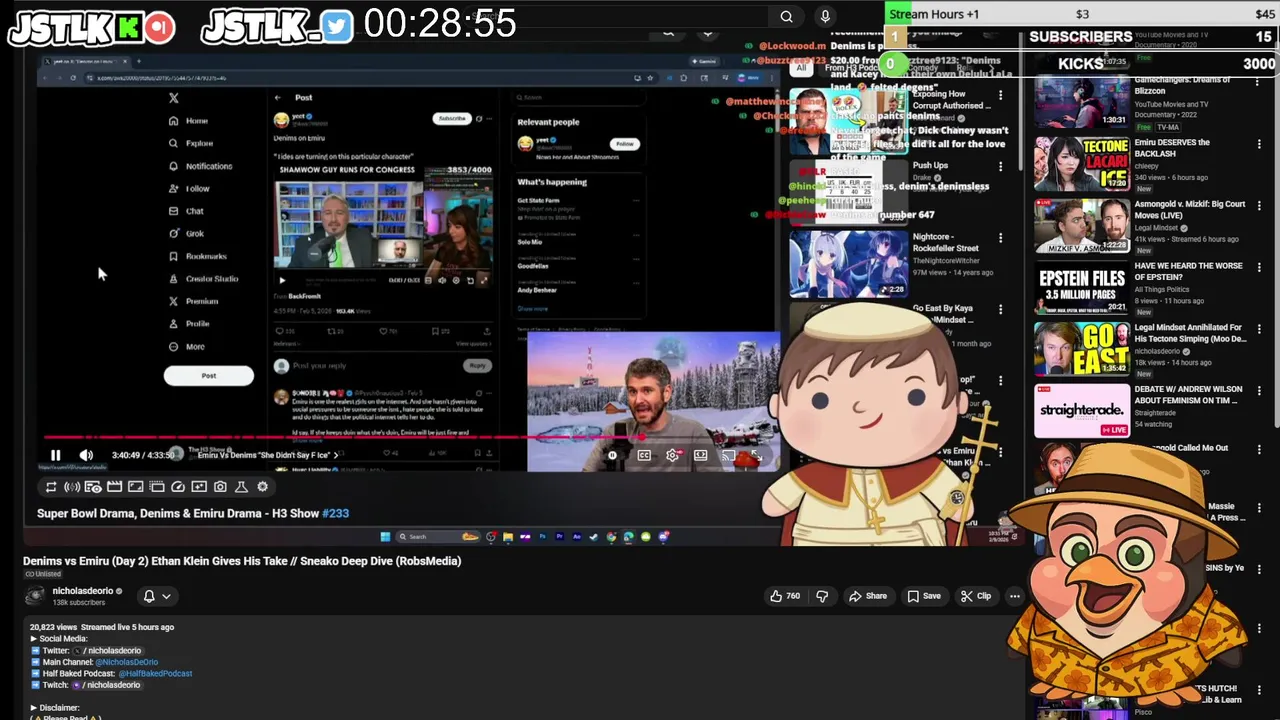Image resolution: width=1280 pixels, height=720 pixels.
Task: Click Subscribe on yeet's post
Action: tap(451, 118)
